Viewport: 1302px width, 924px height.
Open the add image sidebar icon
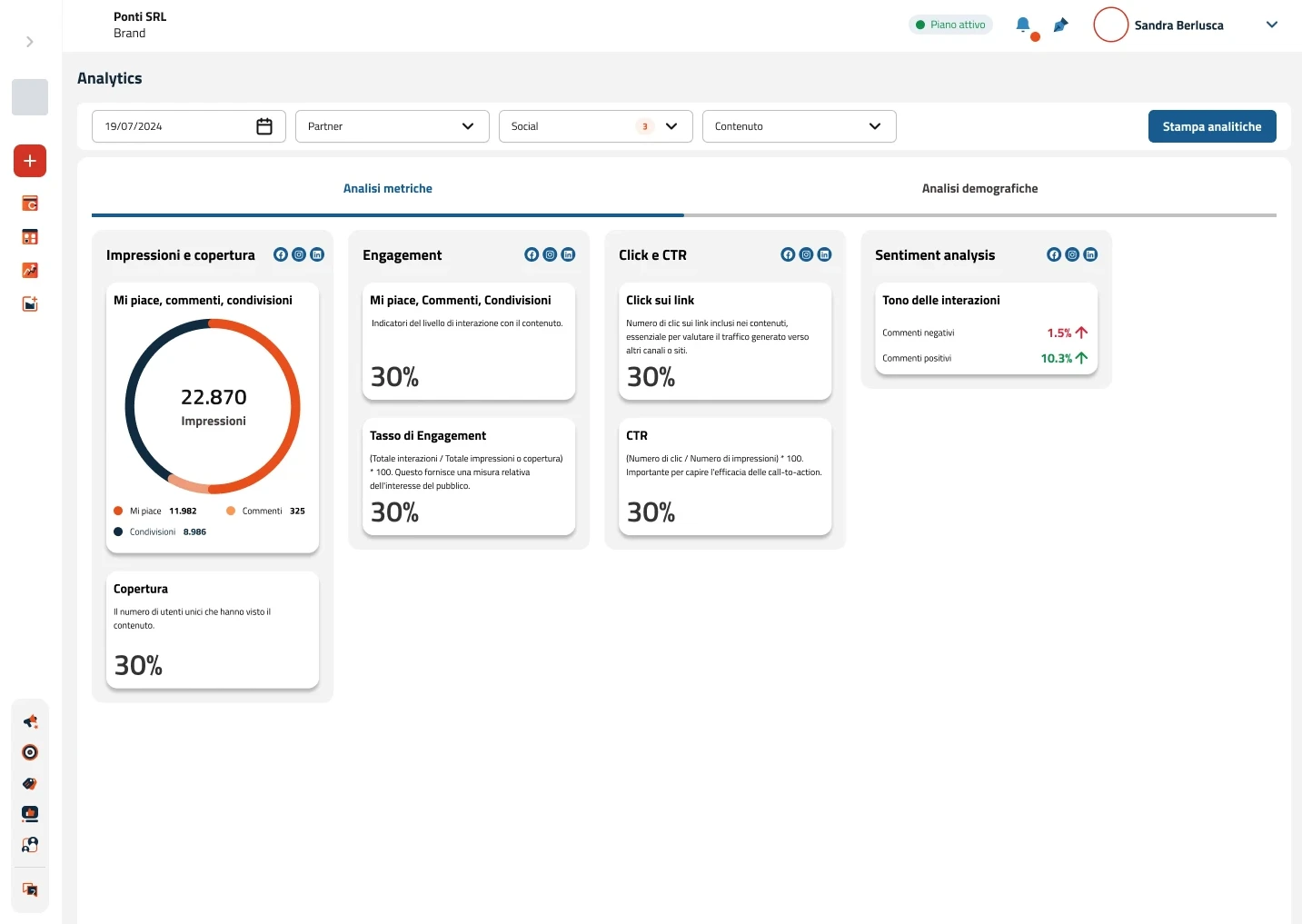coord(30,303)
